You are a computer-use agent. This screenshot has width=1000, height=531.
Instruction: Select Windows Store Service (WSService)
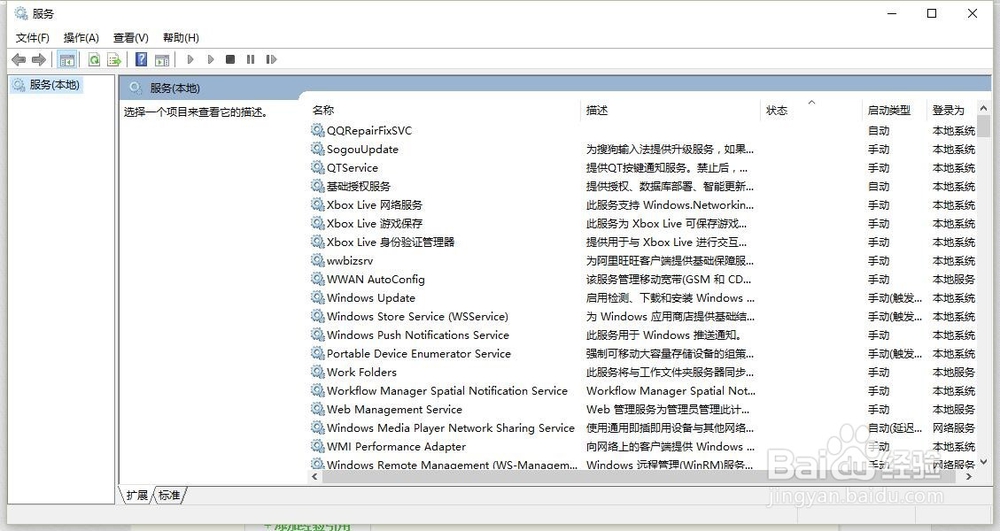417,316
